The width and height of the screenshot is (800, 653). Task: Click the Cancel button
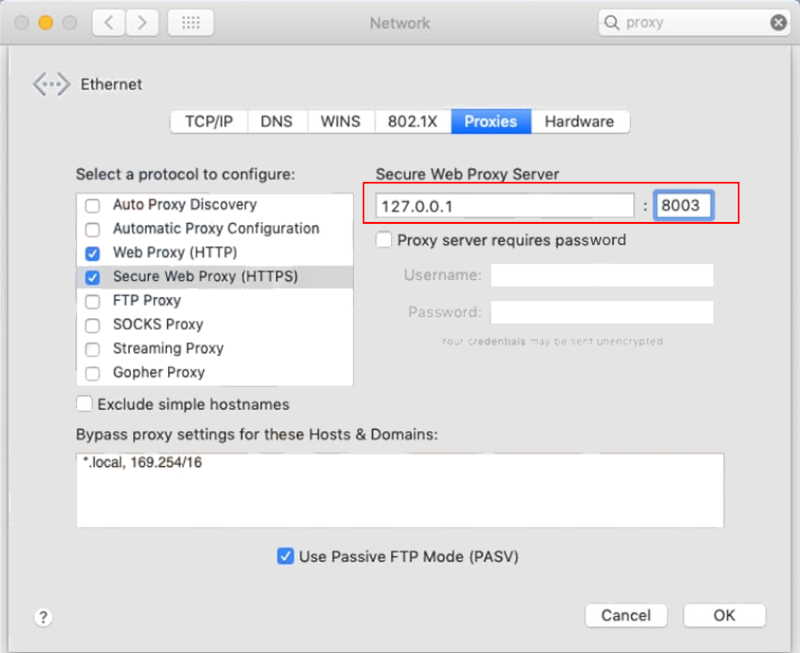coord(626,615)
